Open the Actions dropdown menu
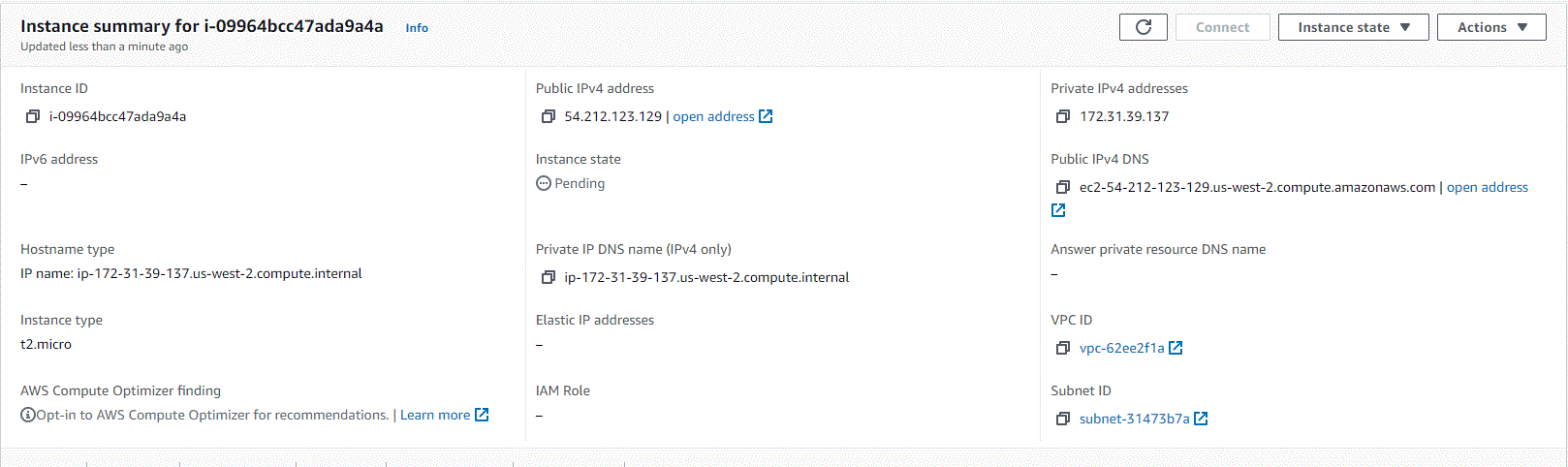The width and height of the screenshot is (1568, 467). (1490, 27)
